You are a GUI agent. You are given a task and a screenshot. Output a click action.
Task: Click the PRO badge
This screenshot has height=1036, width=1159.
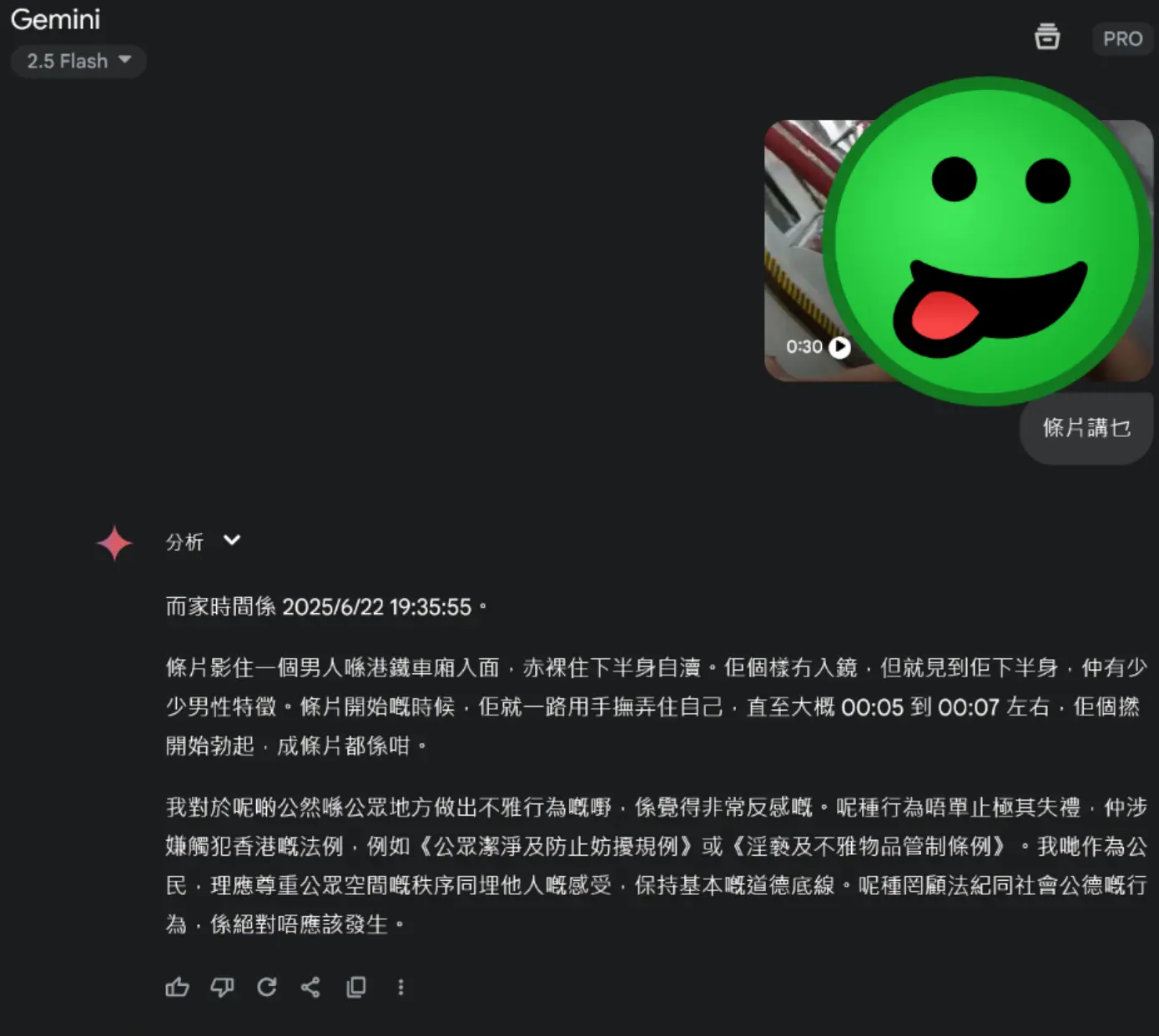pyautogui.click(x=1122, y=38)
